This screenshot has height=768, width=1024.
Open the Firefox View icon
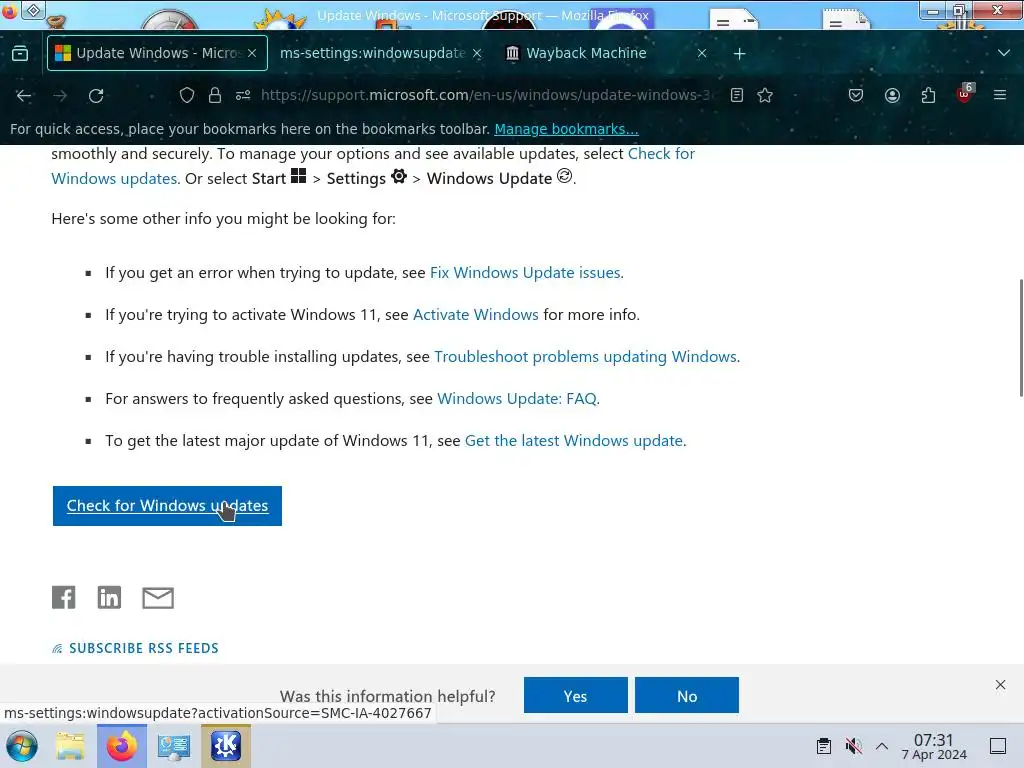tap(20, 54)
